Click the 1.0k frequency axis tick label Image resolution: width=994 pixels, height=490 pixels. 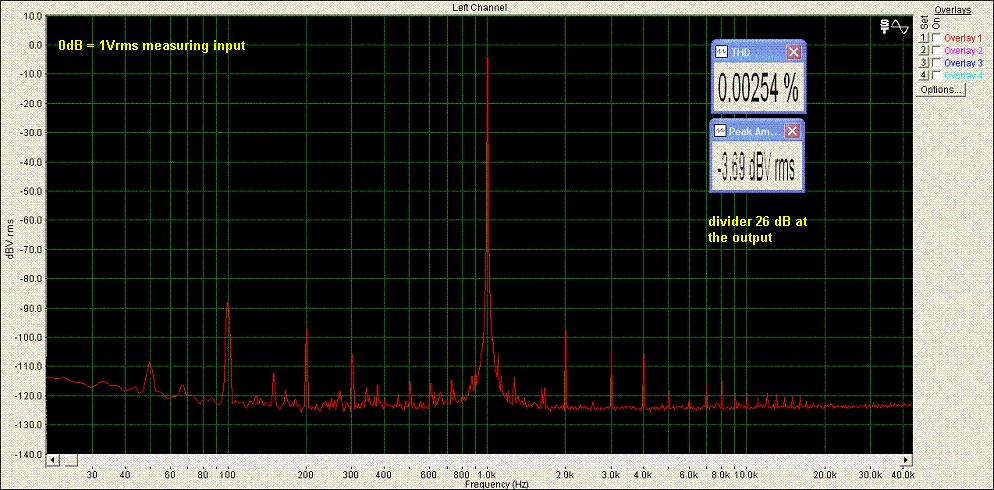[486, 474]
